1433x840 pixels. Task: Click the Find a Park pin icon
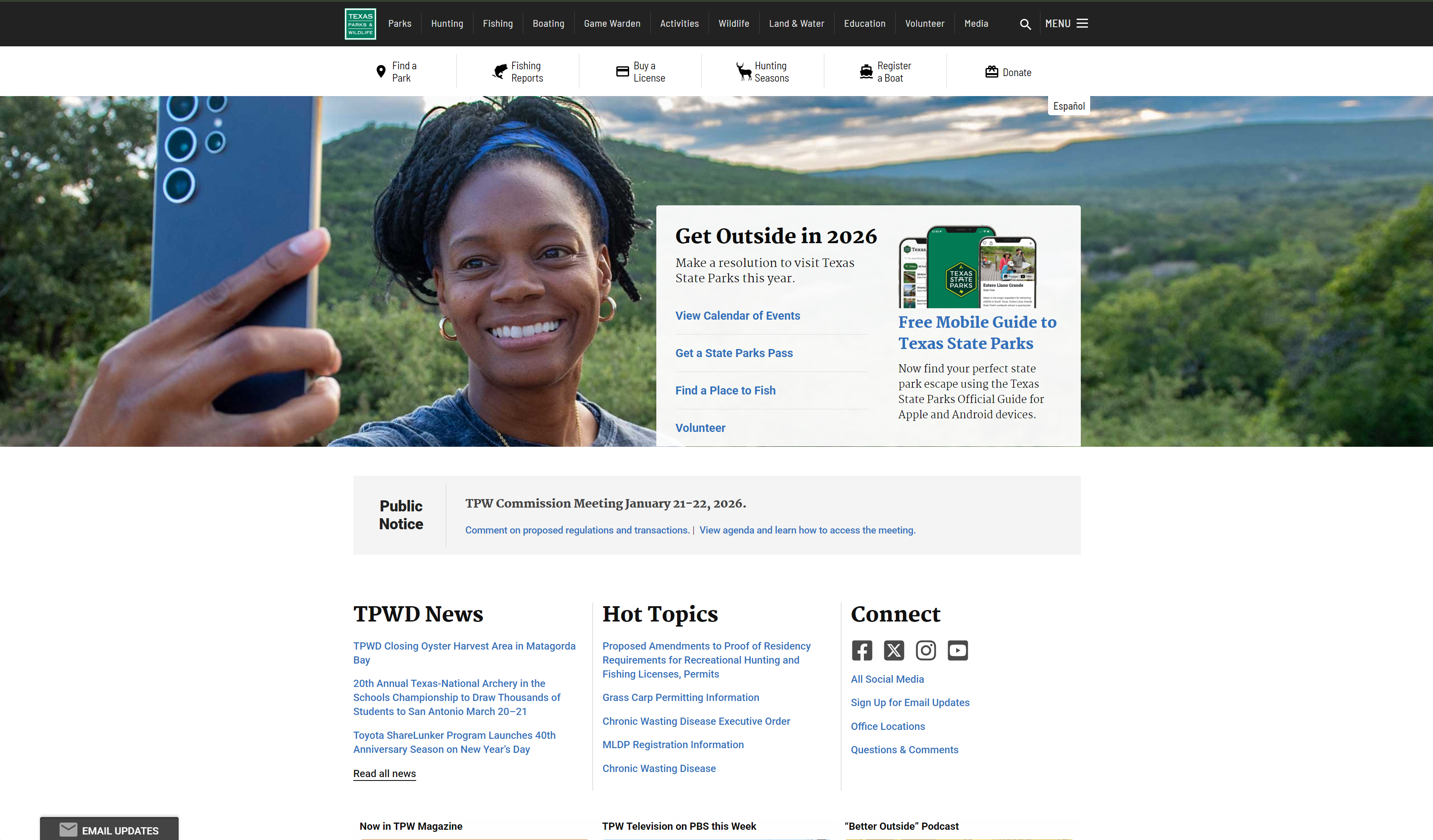pos(381,71)
